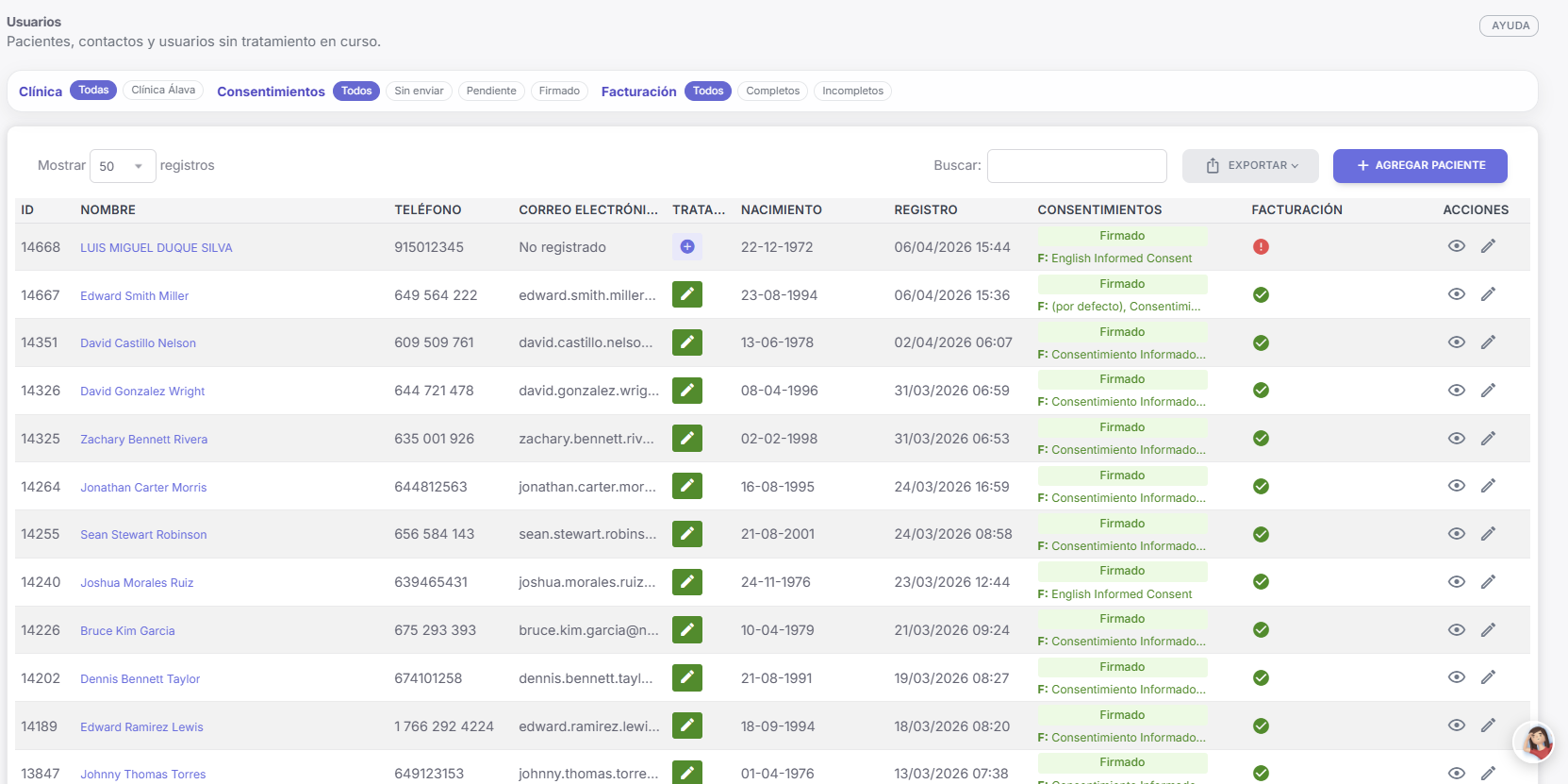Open treatment edit icon for Edward Smith Miller
This screenshot has width=1568, height=784.
tap(687, 294)
